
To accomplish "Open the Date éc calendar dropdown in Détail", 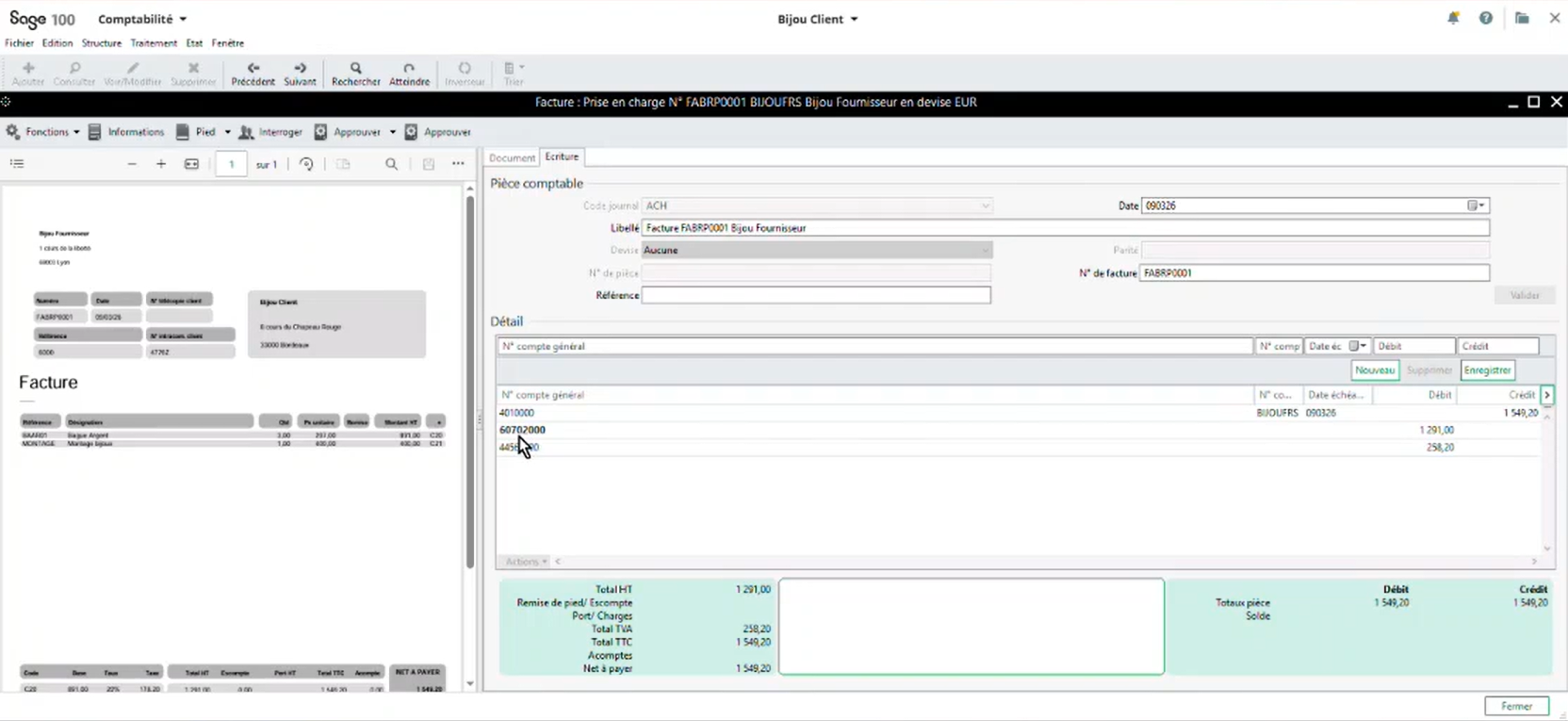I will (x=1358, y=346).
